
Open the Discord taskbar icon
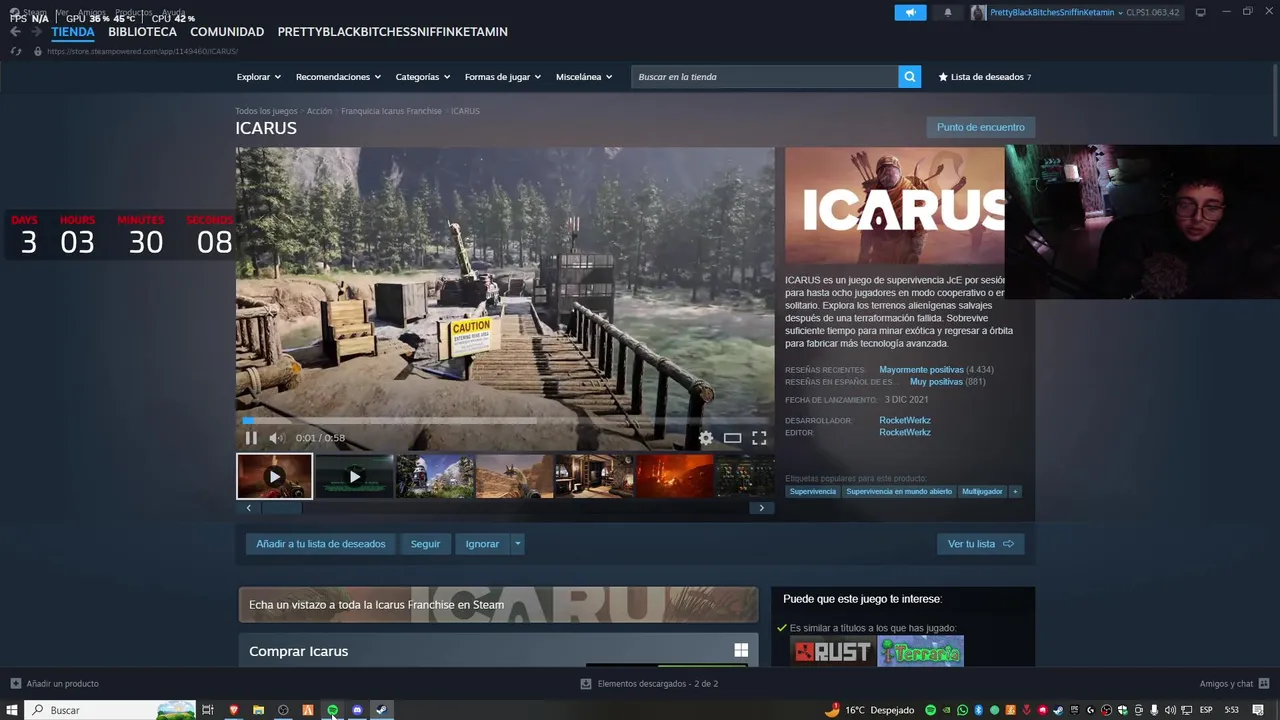pyautogui.click(x=357, y=710)
